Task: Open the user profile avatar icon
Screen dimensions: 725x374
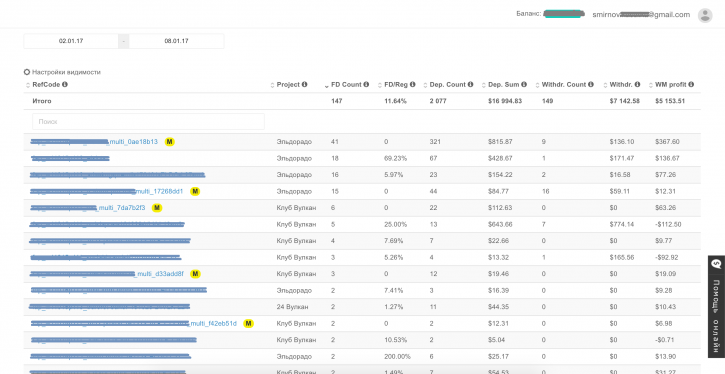Action: pos(705,15)
